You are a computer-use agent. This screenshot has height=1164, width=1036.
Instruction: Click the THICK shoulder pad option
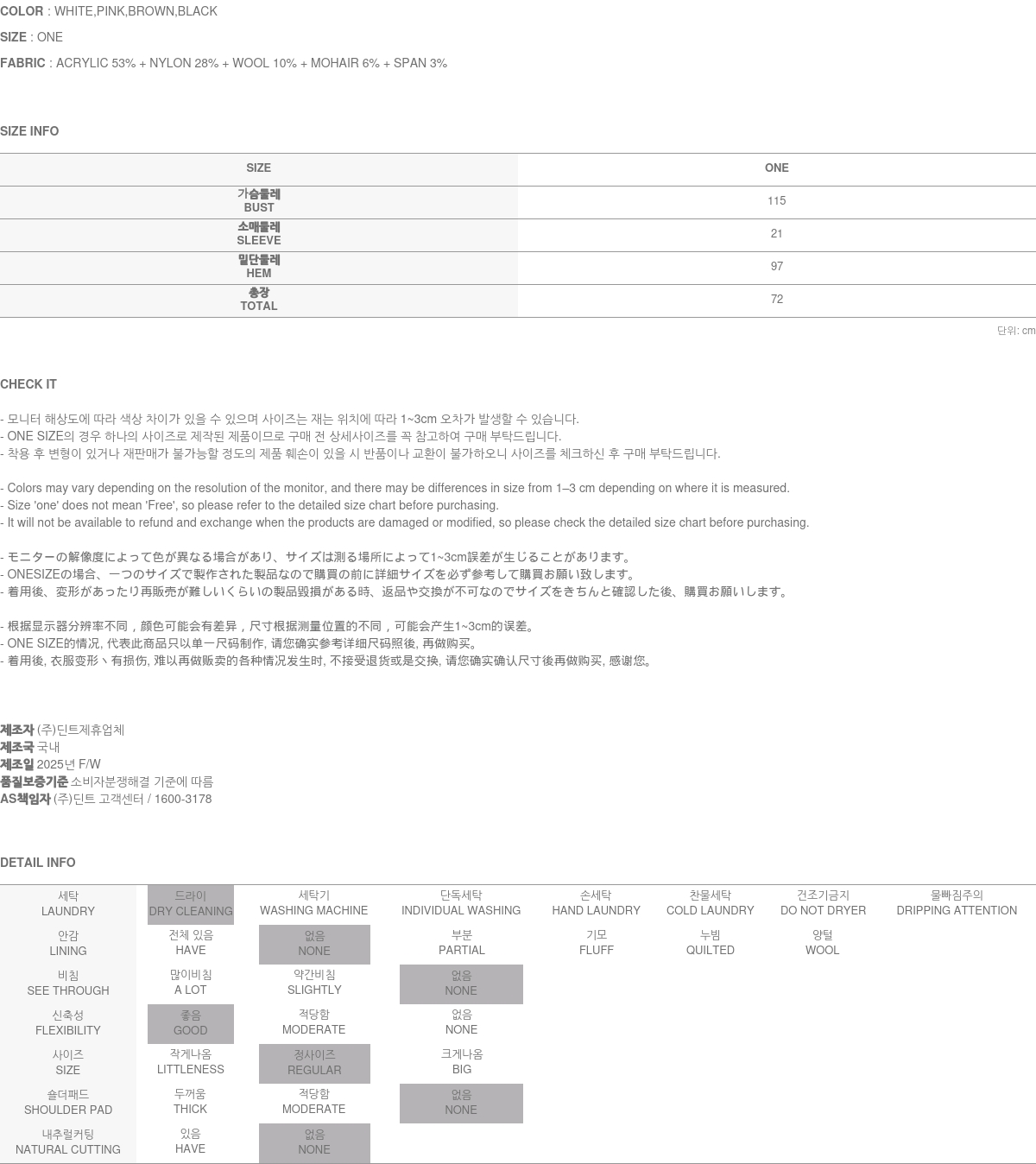coord(190,1102)
